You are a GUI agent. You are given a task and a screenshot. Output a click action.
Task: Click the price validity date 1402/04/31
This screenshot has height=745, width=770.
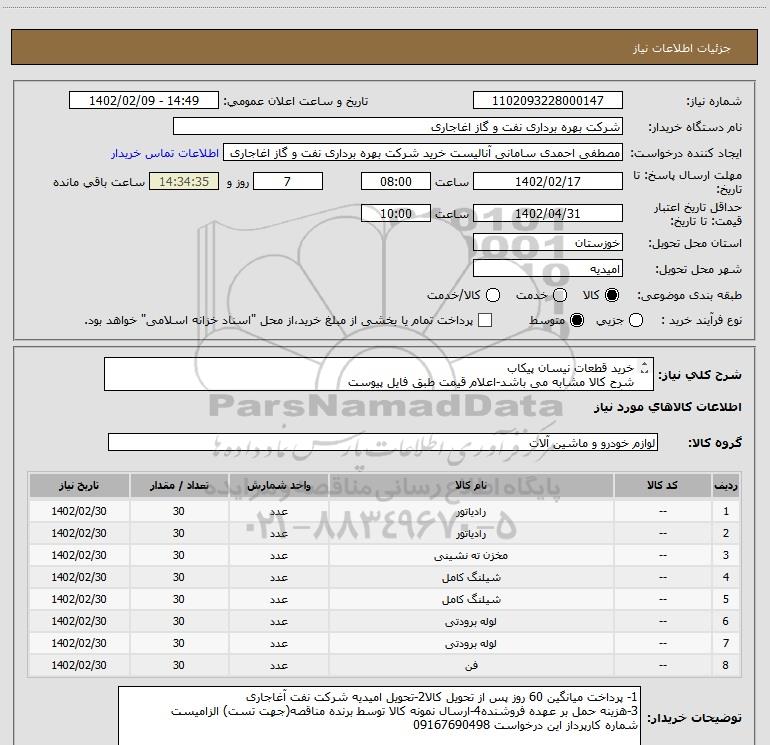point(548,214)
